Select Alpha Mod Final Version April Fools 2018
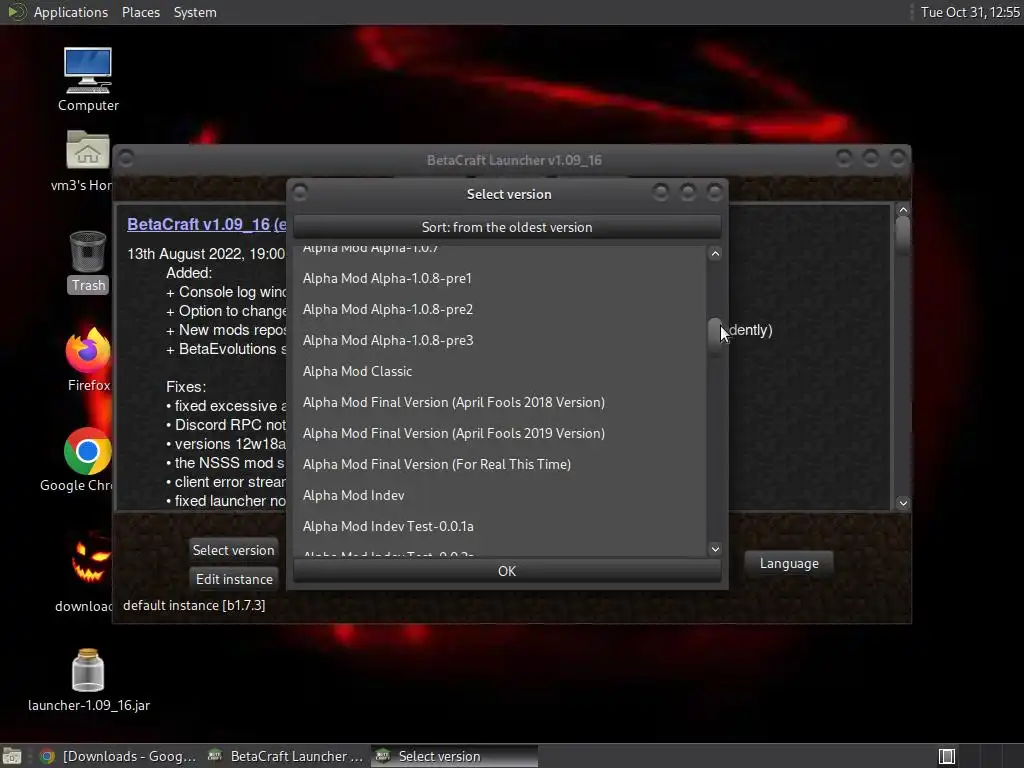The height and width of the screenshot is (768, 1024). [x=500, y=402]
